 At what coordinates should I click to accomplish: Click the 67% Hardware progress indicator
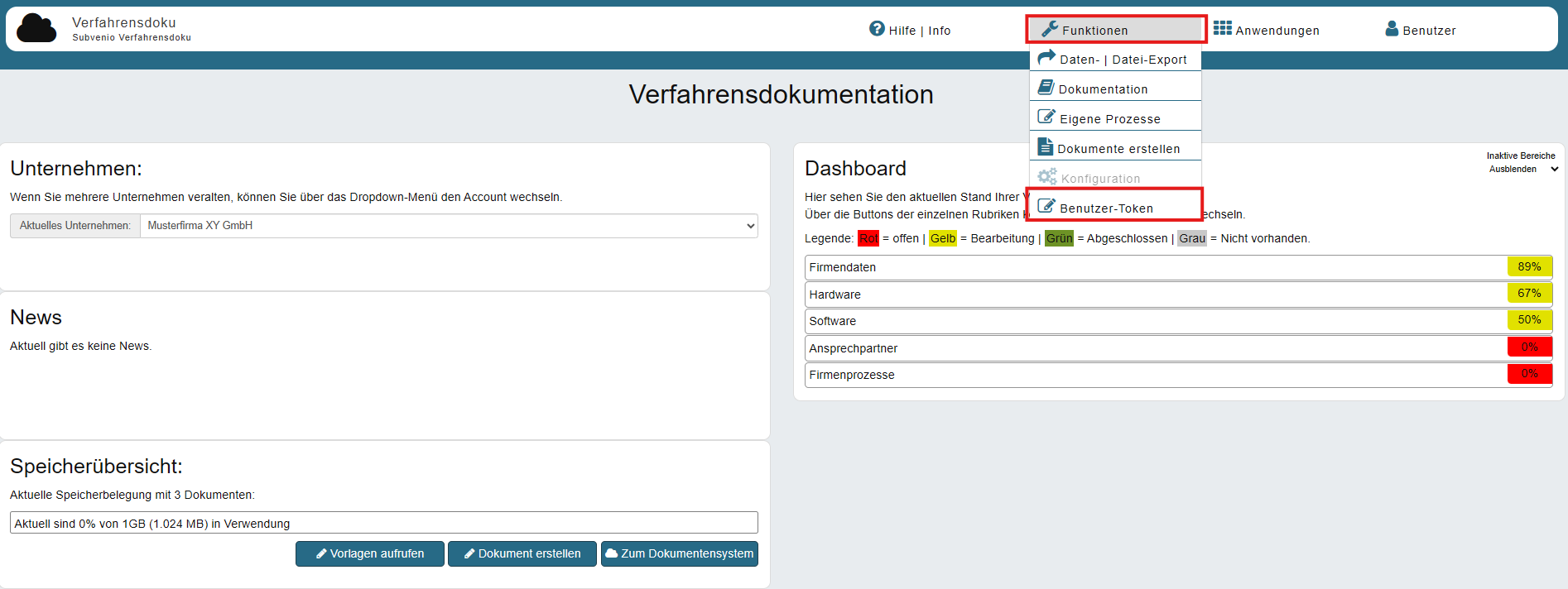(x=1529, y=293)
